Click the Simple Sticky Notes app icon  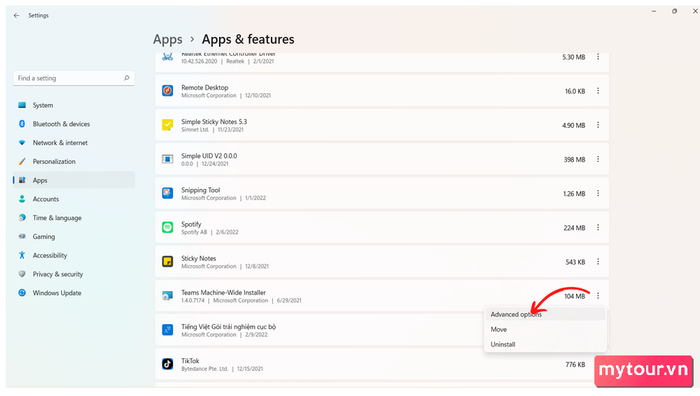coord(167,125)
